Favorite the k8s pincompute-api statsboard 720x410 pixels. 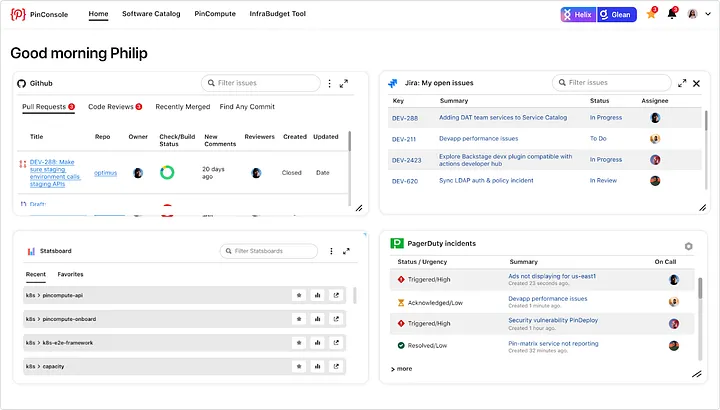click(x=299, y=295)
